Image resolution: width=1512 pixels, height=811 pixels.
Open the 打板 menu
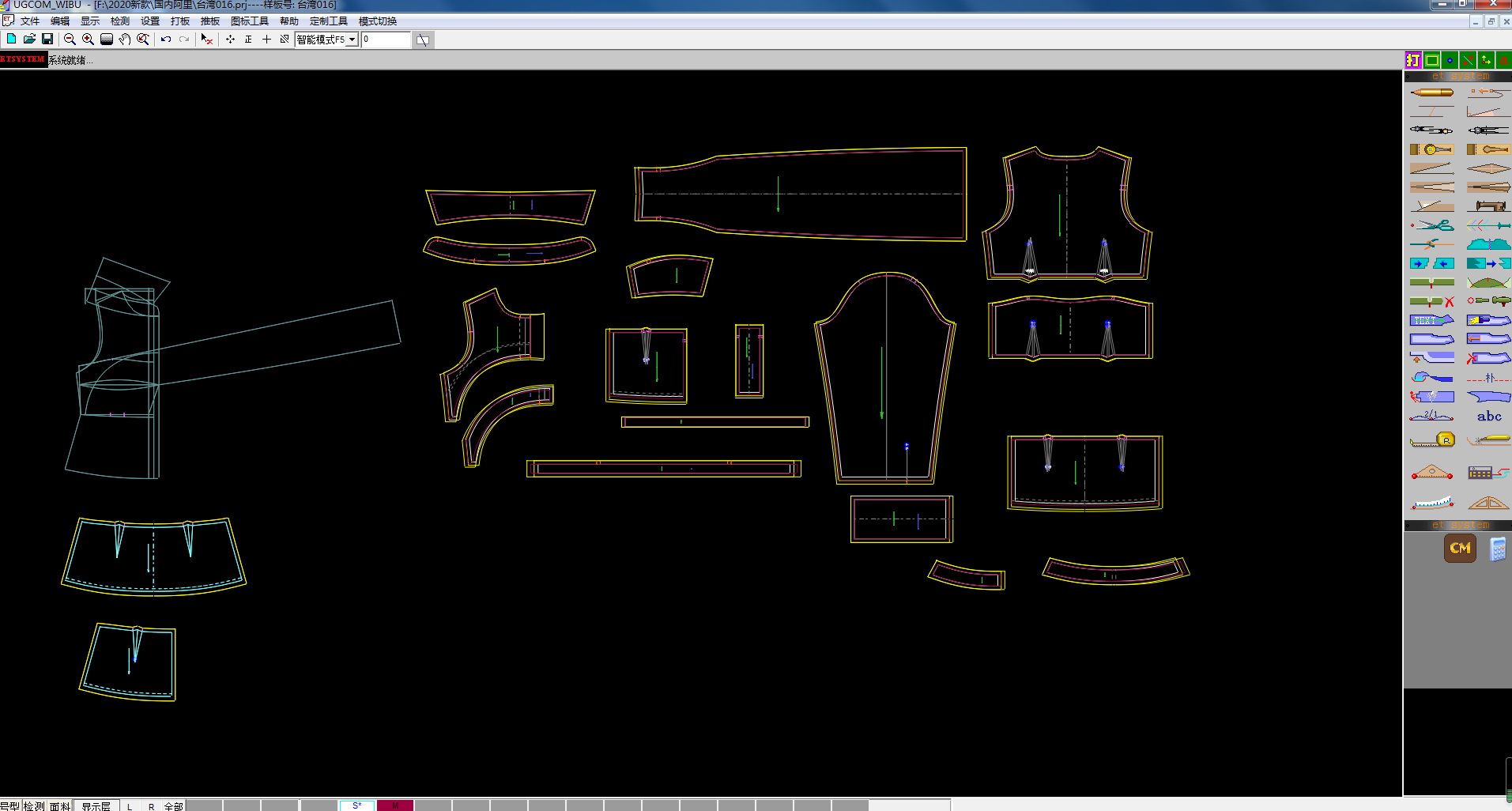click(180, 21)
